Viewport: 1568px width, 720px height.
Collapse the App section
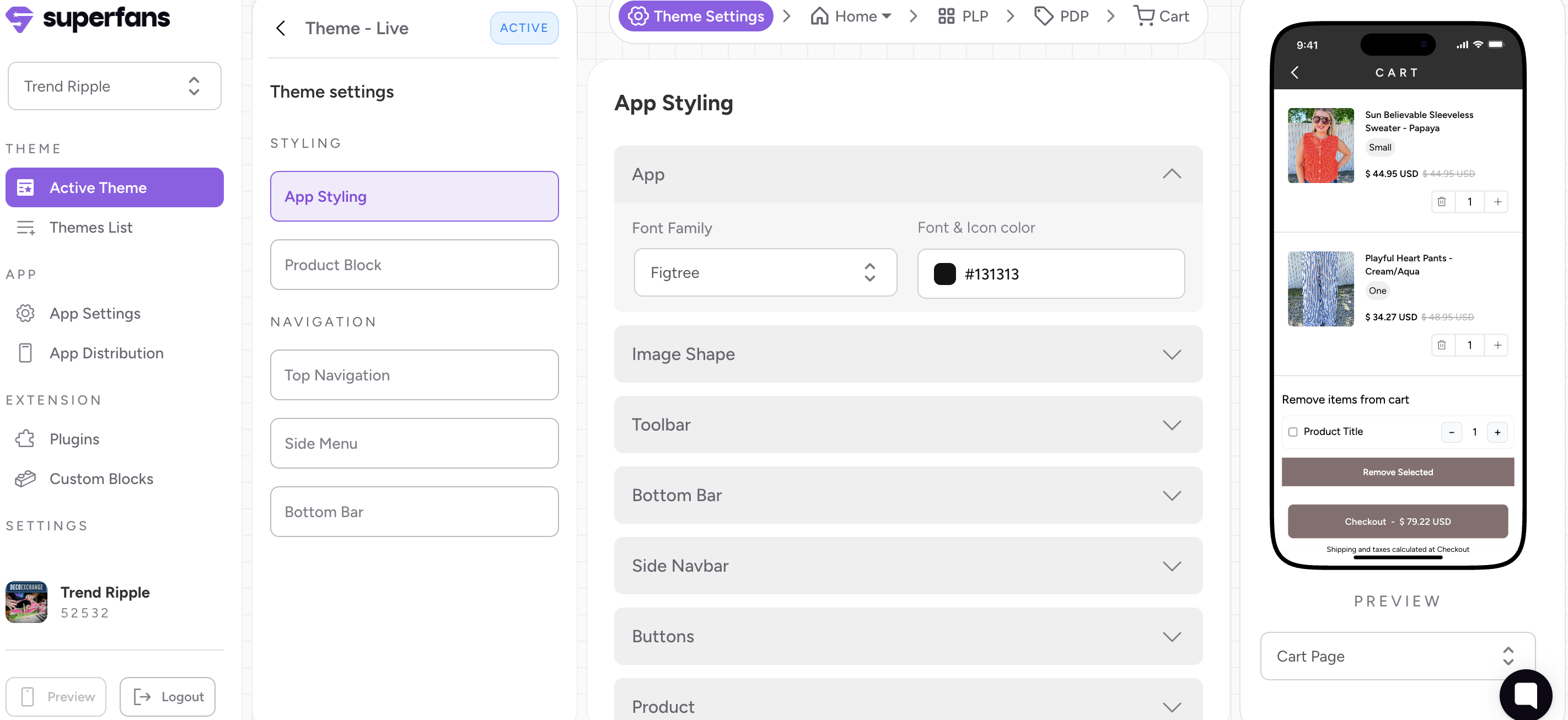tap(1171, 174)
